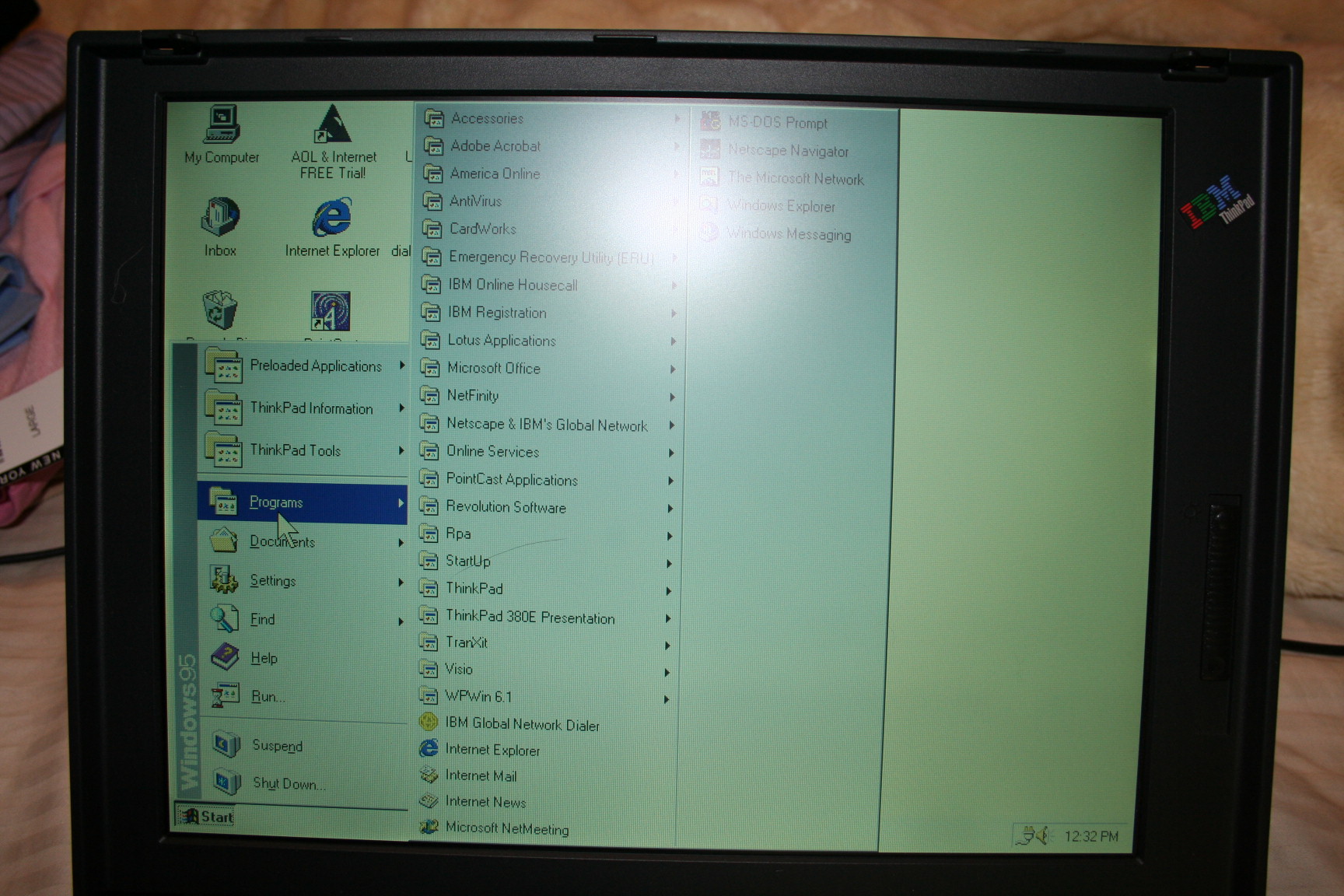This screenshot has width=1344, height=896.
Task: Click the Netscape Navigator icon
Action: (710, 149)
